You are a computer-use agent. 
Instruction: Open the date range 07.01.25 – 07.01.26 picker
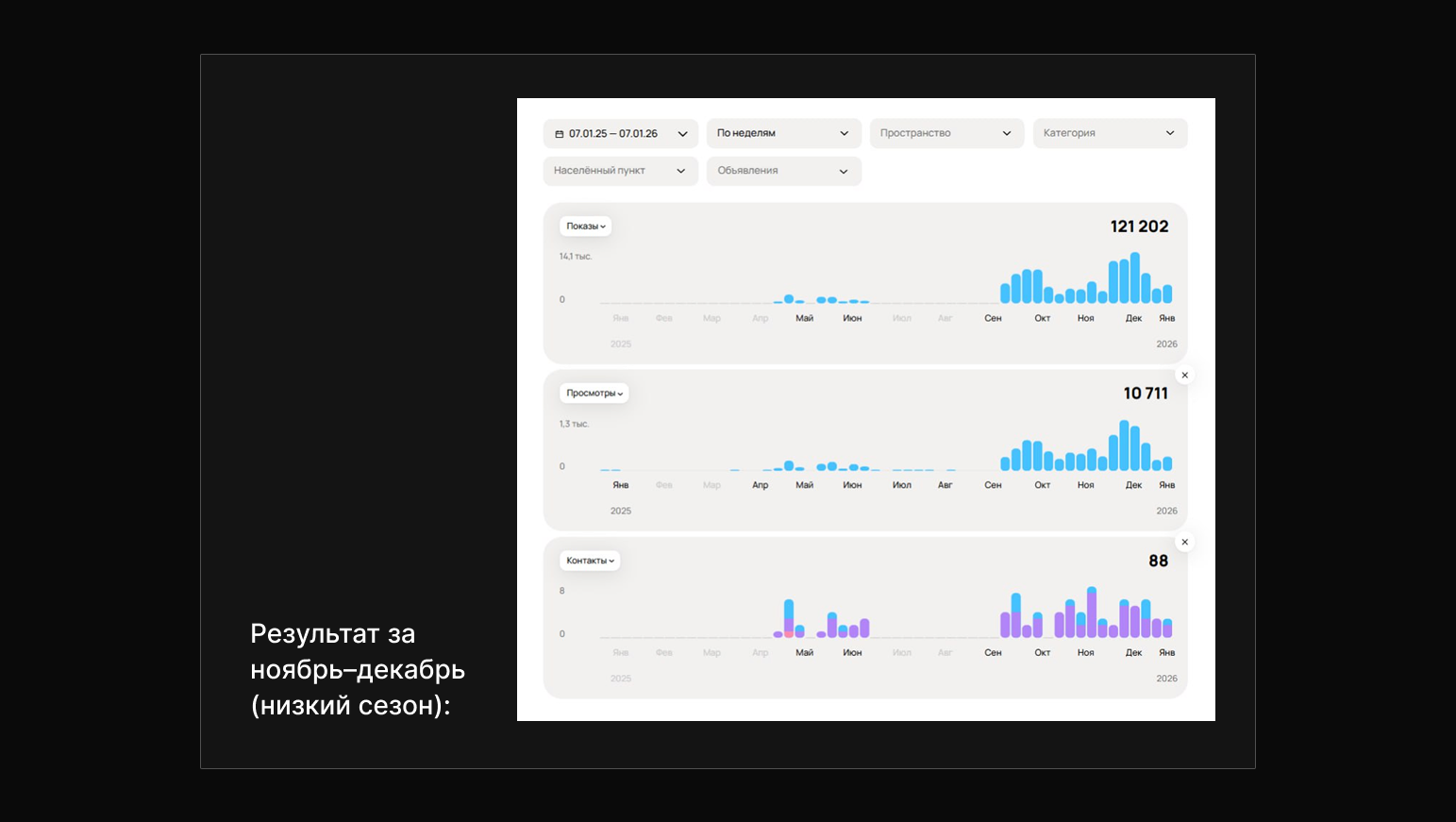(x=620, y=134)
